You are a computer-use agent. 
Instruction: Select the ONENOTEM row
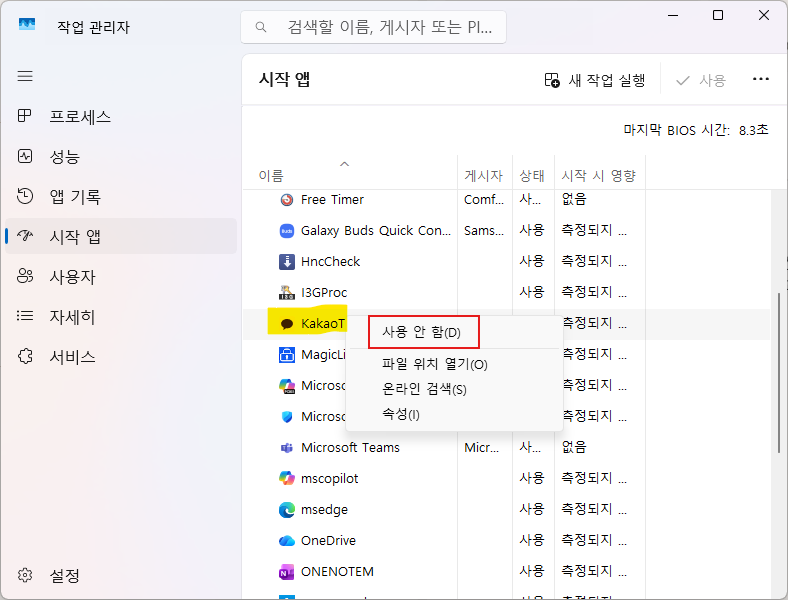[507, 572]
